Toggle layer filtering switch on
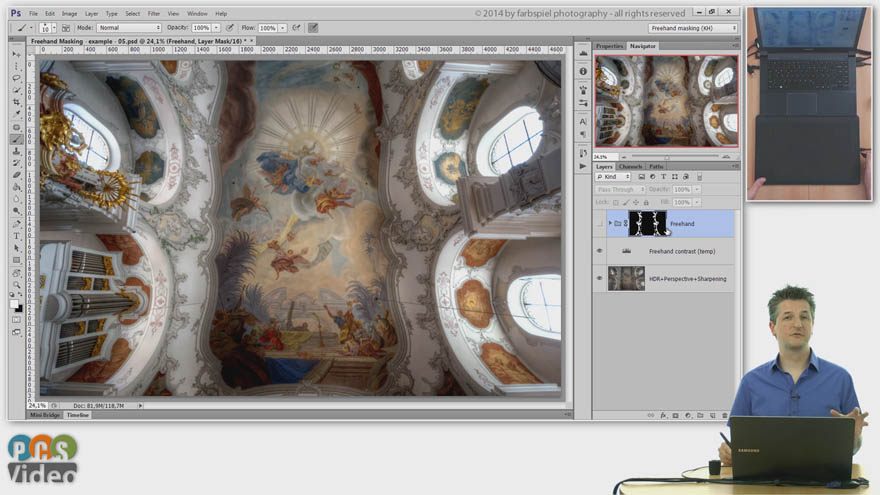Image resolution: width=880 pixels, height=495 pixels. click(699, 177)
